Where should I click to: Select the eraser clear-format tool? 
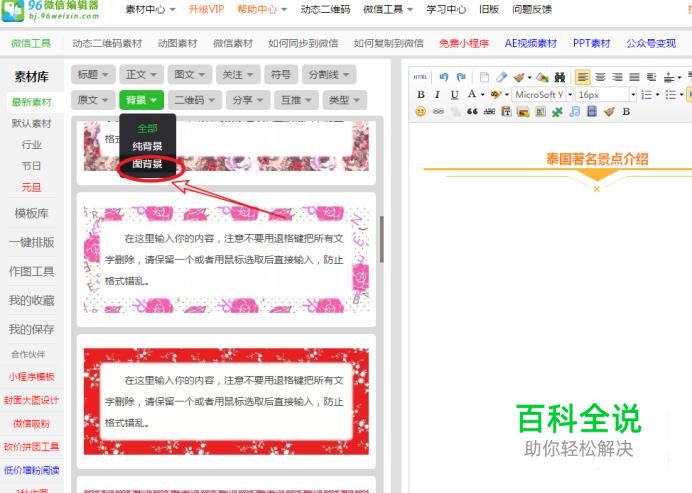point(501,77)
